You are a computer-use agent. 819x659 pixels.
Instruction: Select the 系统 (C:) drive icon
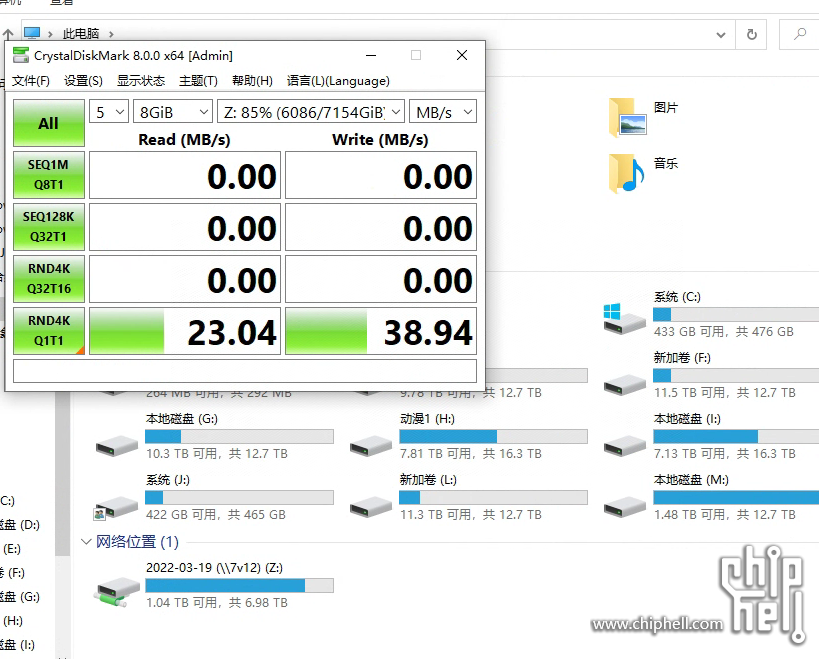[625, 318]
